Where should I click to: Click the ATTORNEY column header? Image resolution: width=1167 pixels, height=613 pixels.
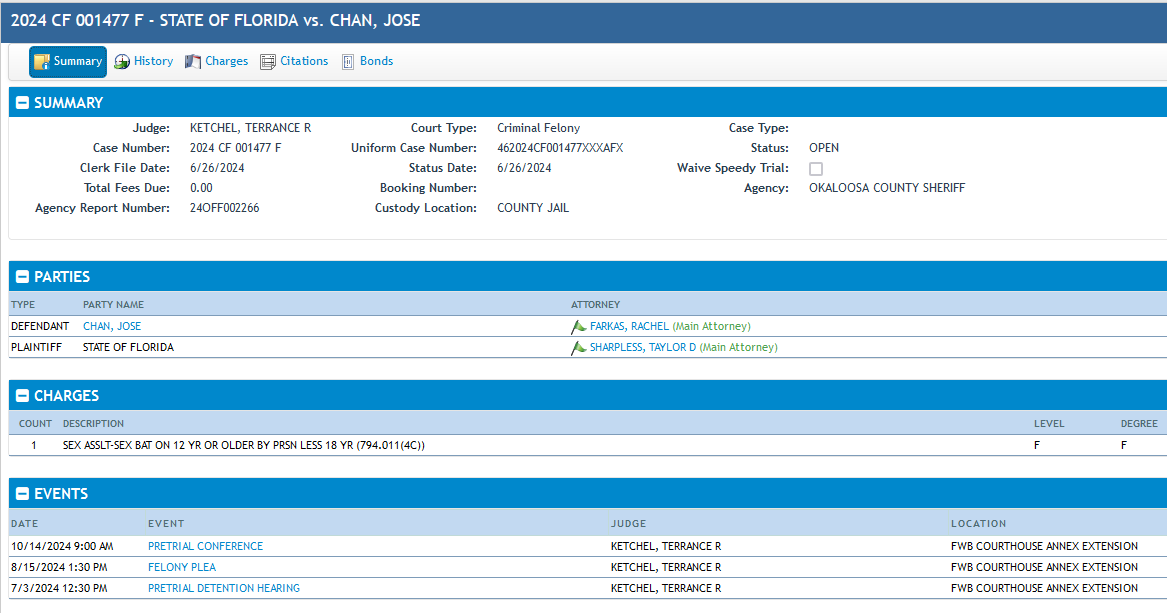point(595,304)
